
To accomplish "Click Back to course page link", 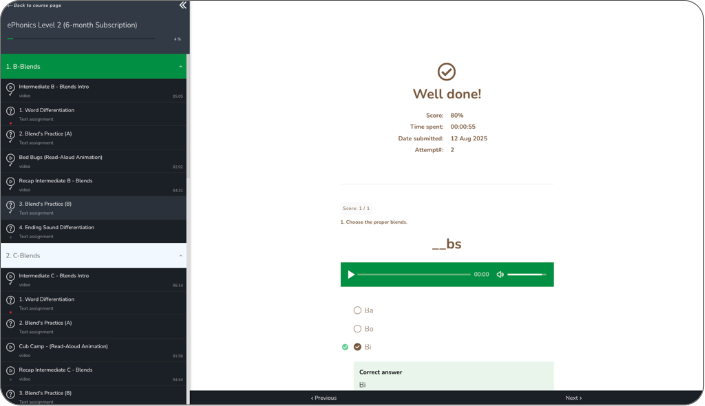I will pos(42,5).
